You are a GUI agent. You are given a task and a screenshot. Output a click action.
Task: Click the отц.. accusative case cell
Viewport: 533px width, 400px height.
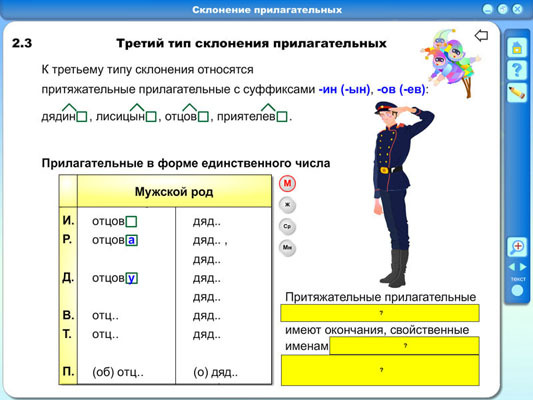pyautogui.click(x=105, y=316)
